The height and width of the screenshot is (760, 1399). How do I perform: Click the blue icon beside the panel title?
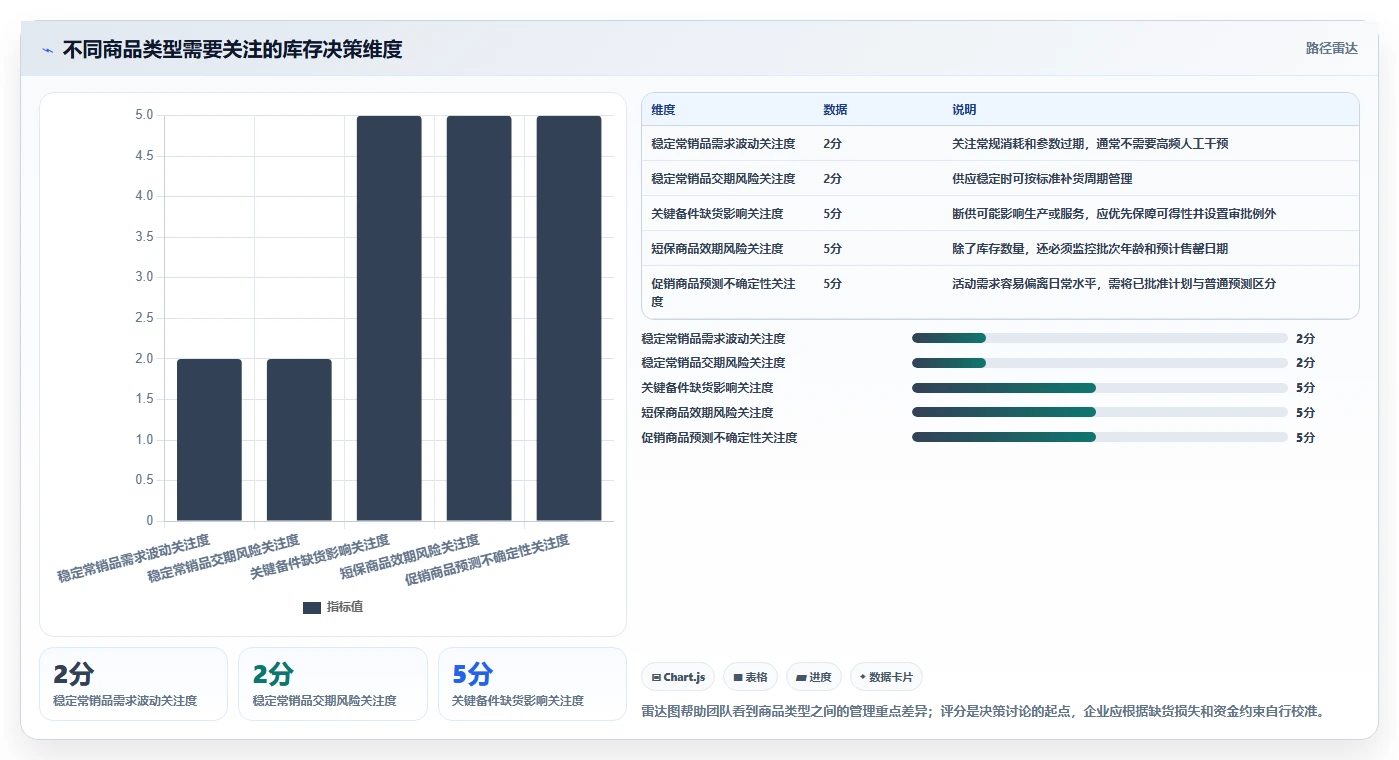click(x=47, y=50)
